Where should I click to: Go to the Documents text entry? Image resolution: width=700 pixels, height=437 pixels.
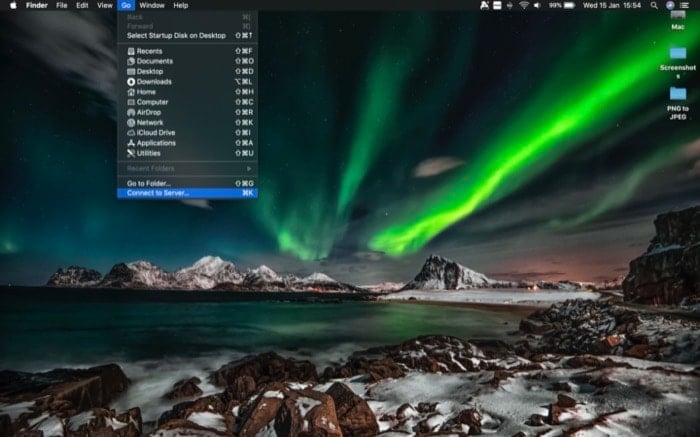click(x=154, y=61)
